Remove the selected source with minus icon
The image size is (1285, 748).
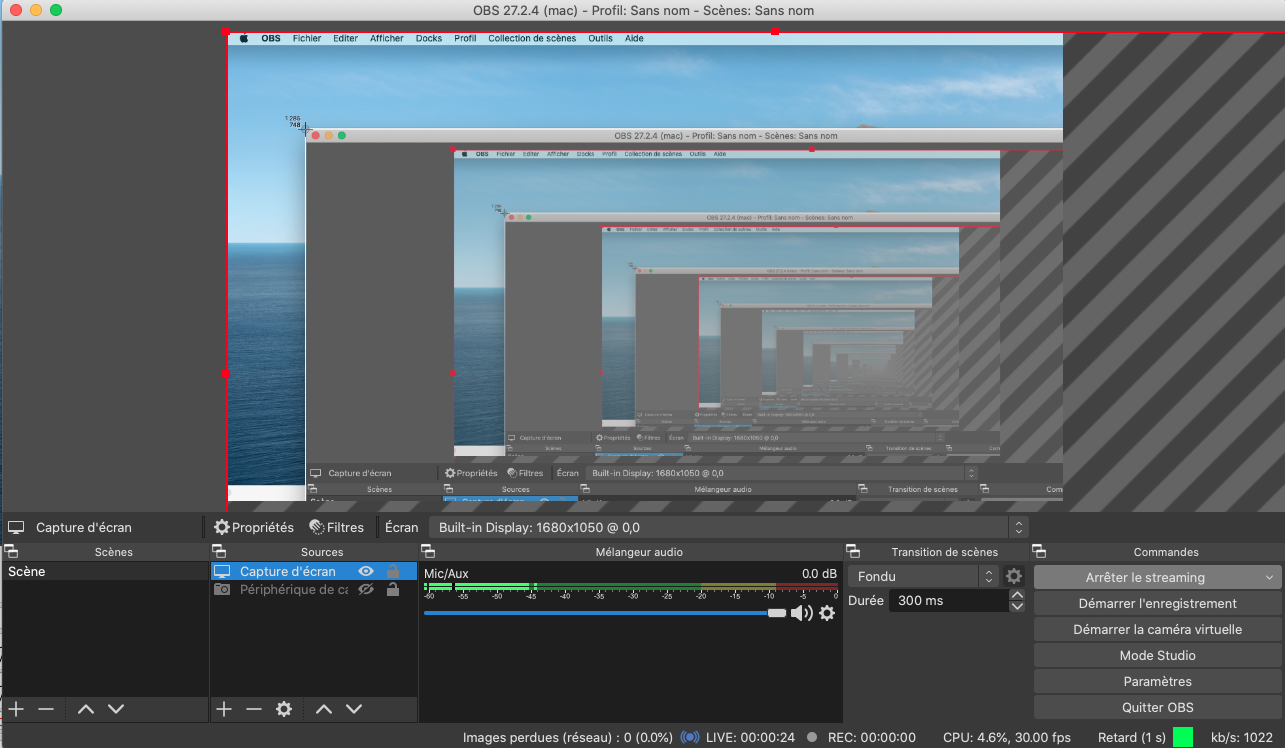(x=254, y=709)
